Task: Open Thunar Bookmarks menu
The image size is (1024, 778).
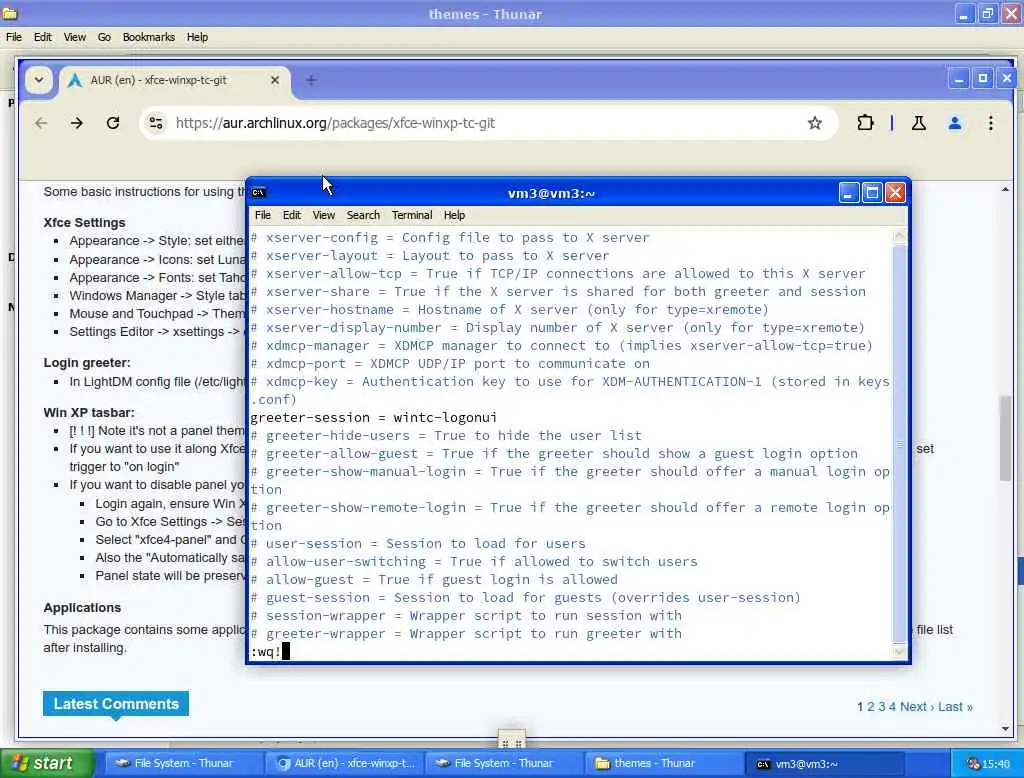Action: [148, 37]
